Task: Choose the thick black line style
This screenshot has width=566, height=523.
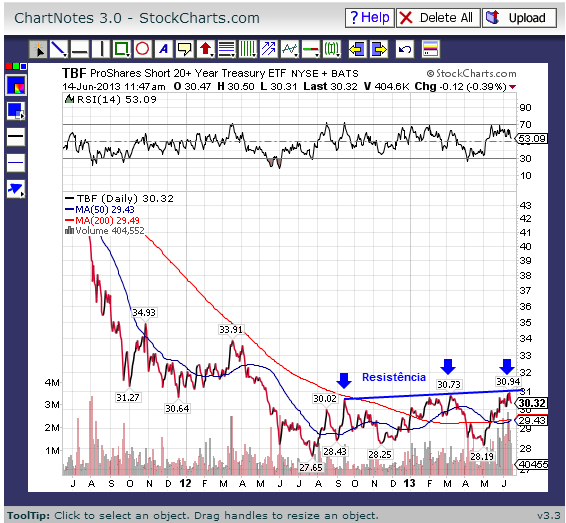Action: point(16,136)
